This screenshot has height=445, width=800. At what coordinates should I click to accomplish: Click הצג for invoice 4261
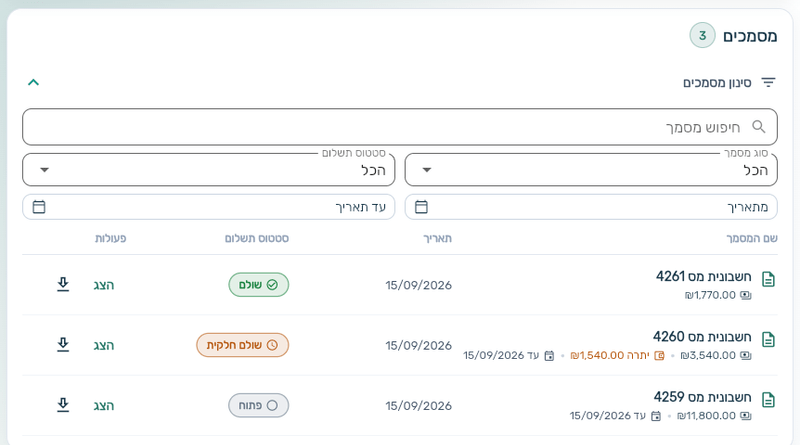pos(104,285)
